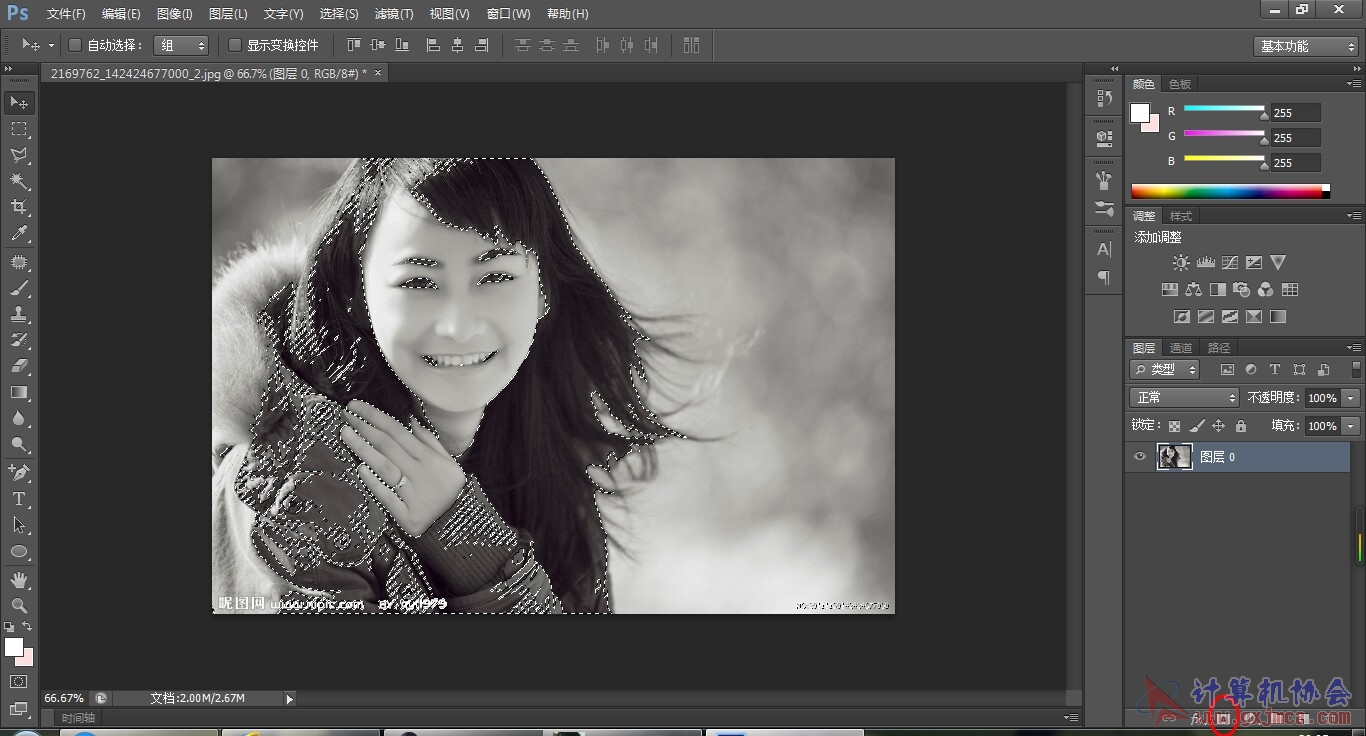This screenshot has width=1366, height=736.
Task: Select the Clone Stamp tool
Action: 19,314
